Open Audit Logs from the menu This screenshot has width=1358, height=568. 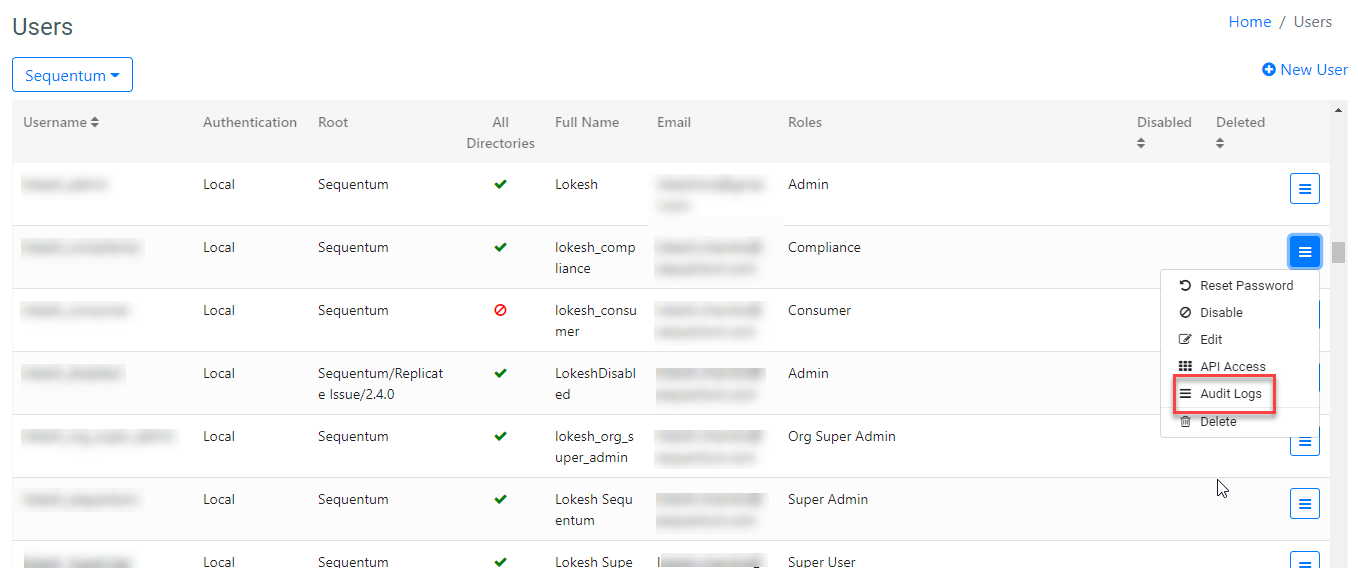click(1230, 394)
